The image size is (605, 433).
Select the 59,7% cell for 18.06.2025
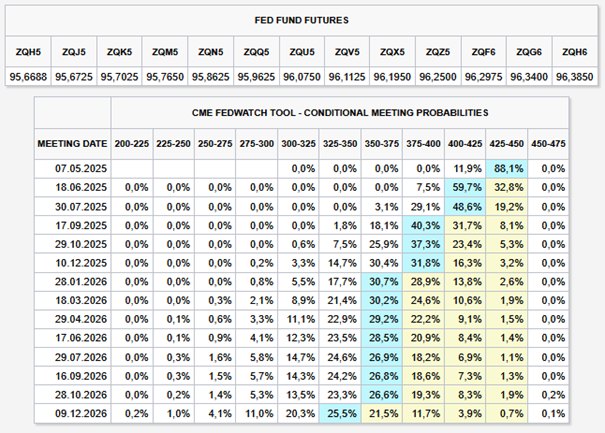click(x=465, y=188)
